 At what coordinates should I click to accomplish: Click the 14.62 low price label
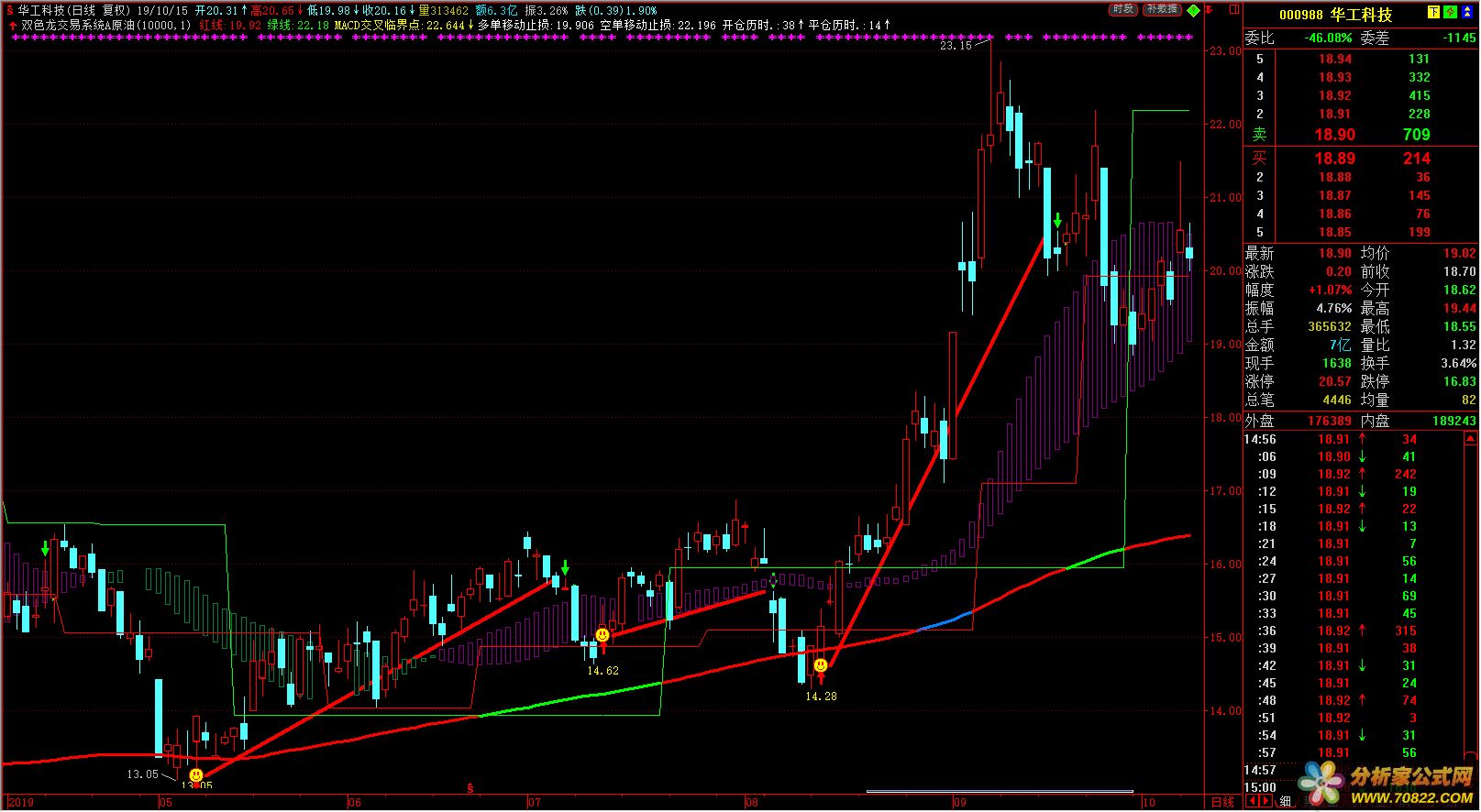[602, 671]
